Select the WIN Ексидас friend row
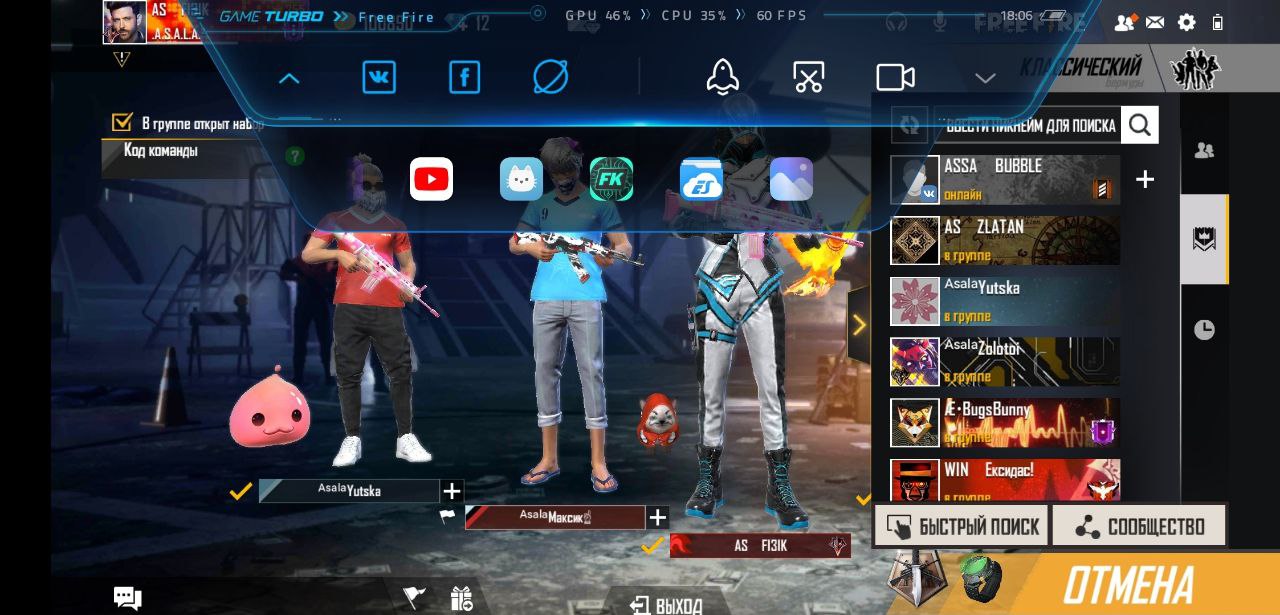 tap(1005, 480)
